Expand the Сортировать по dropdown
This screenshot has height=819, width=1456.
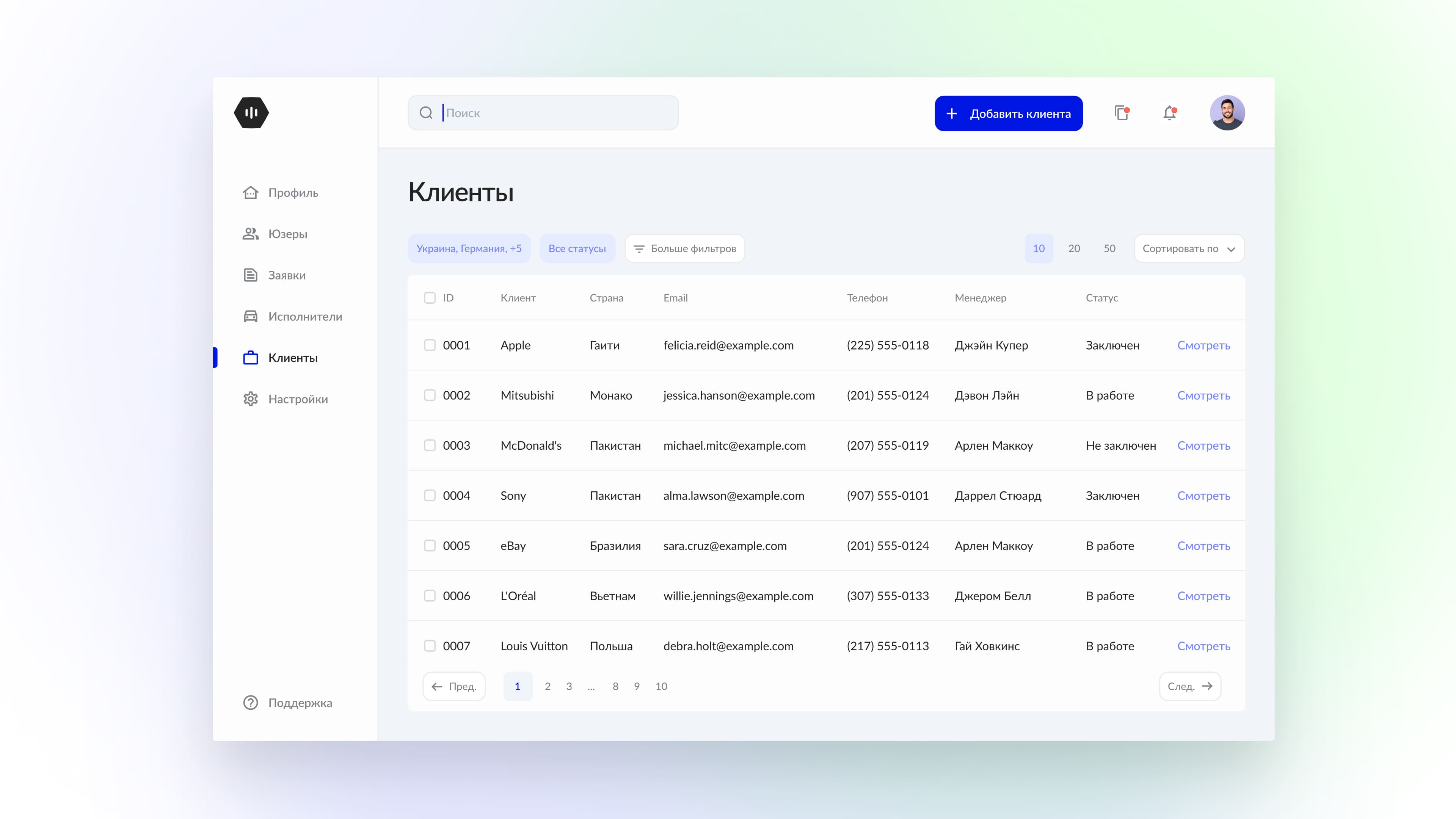point(1189,249)
